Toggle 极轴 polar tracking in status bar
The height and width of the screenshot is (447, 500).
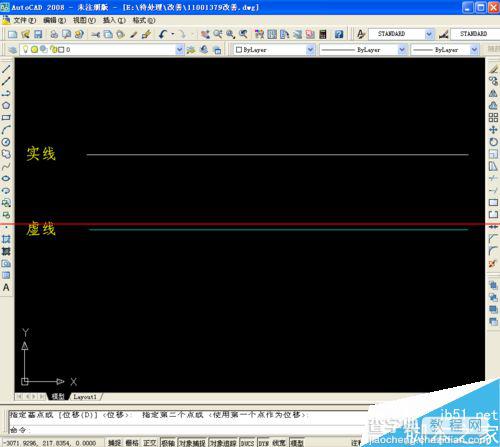[168, 443]
